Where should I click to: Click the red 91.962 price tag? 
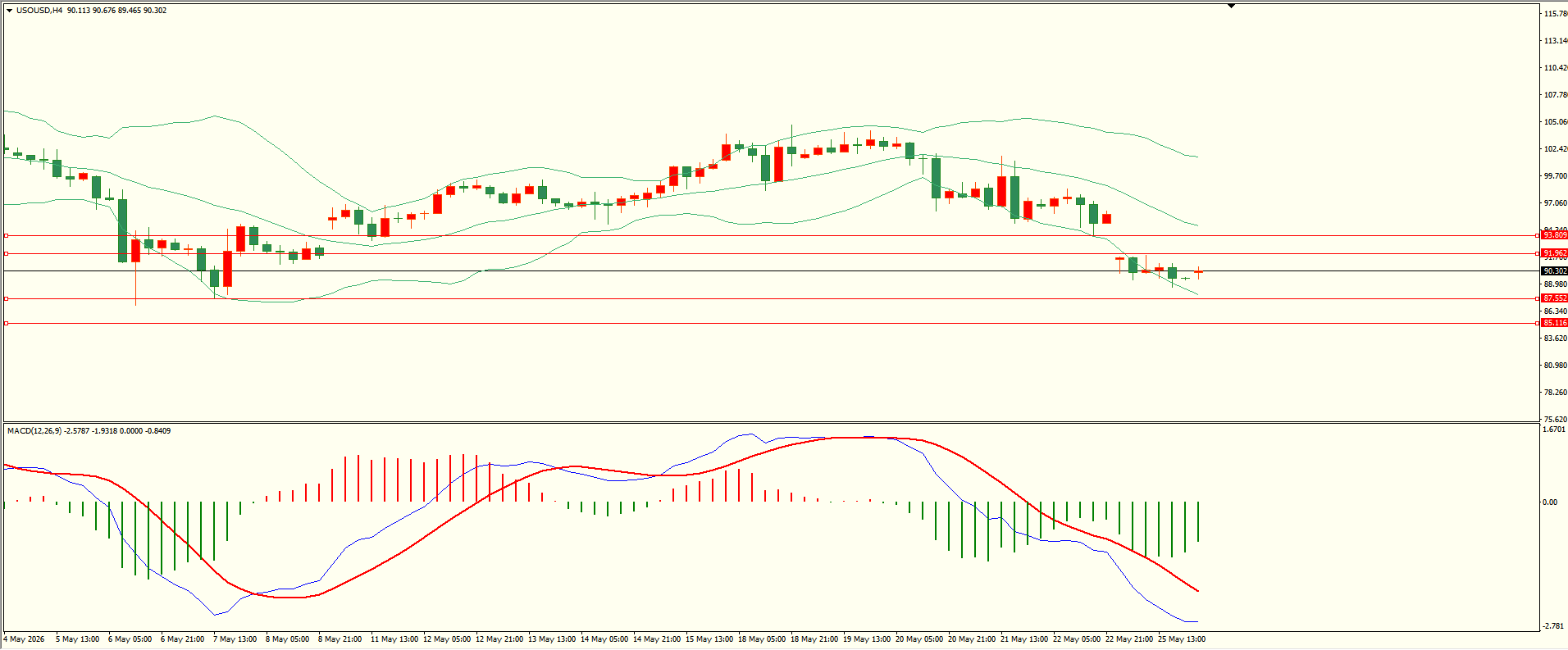1555,253
